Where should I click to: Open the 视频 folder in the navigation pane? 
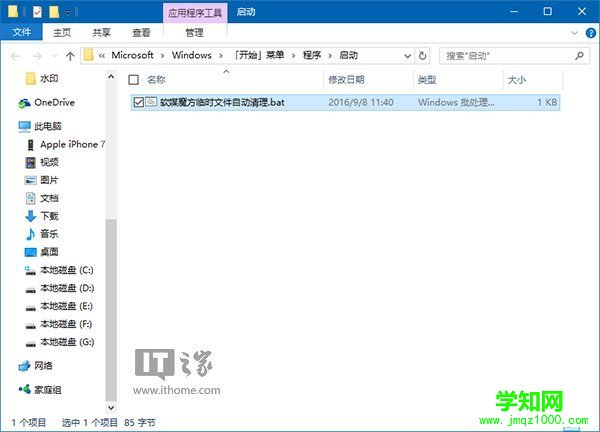[x=42, y=162]
